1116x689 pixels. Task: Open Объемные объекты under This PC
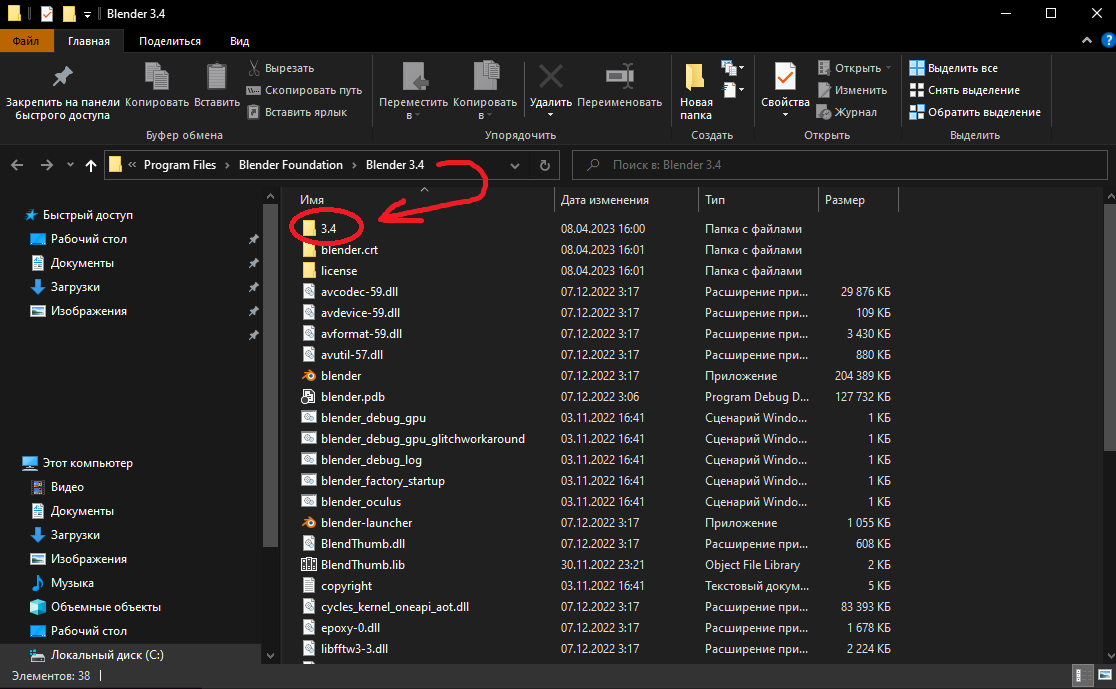click(105, 607)
